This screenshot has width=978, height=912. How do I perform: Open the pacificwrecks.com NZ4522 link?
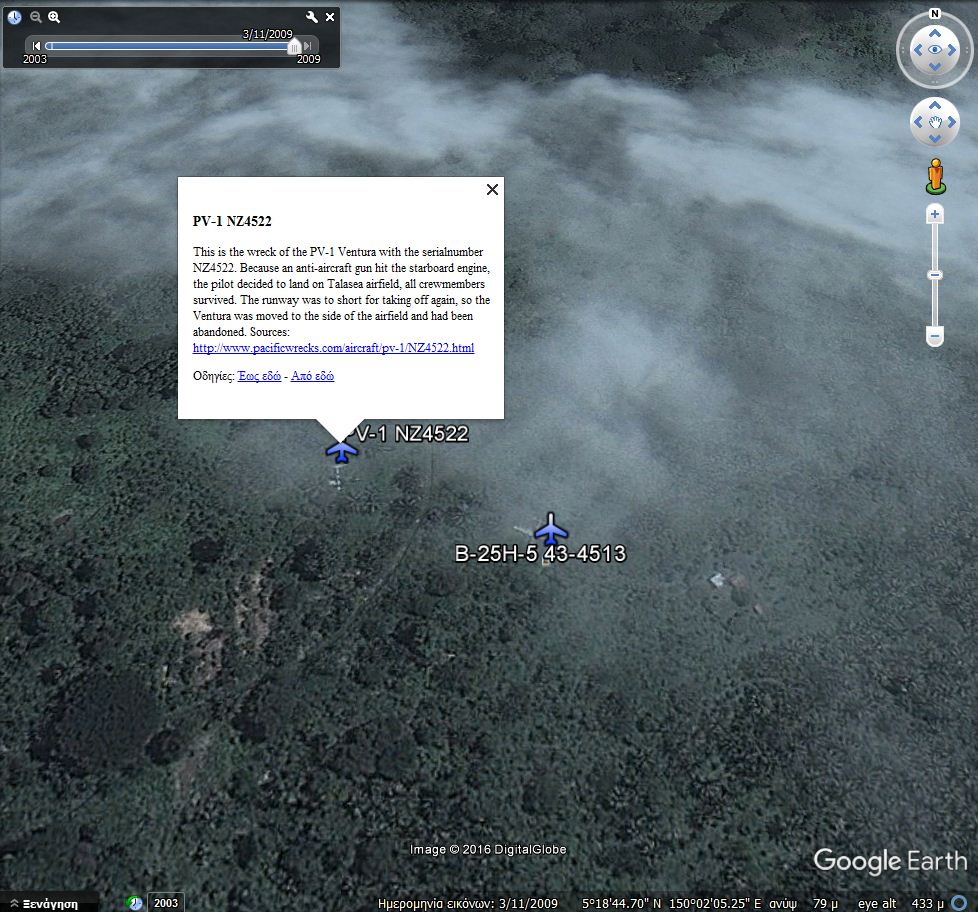pyautogui.click(x=334, y=348)
